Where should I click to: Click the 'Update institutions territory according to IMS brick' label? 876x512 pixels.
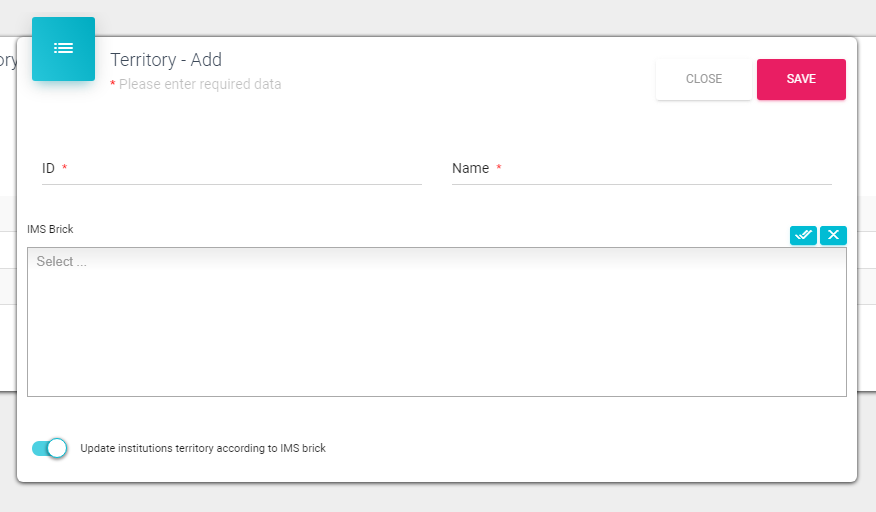click(x=203, y=448)
